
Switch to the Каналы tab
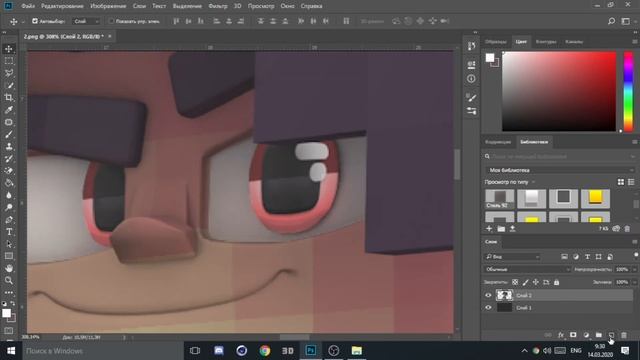point(574,42)
